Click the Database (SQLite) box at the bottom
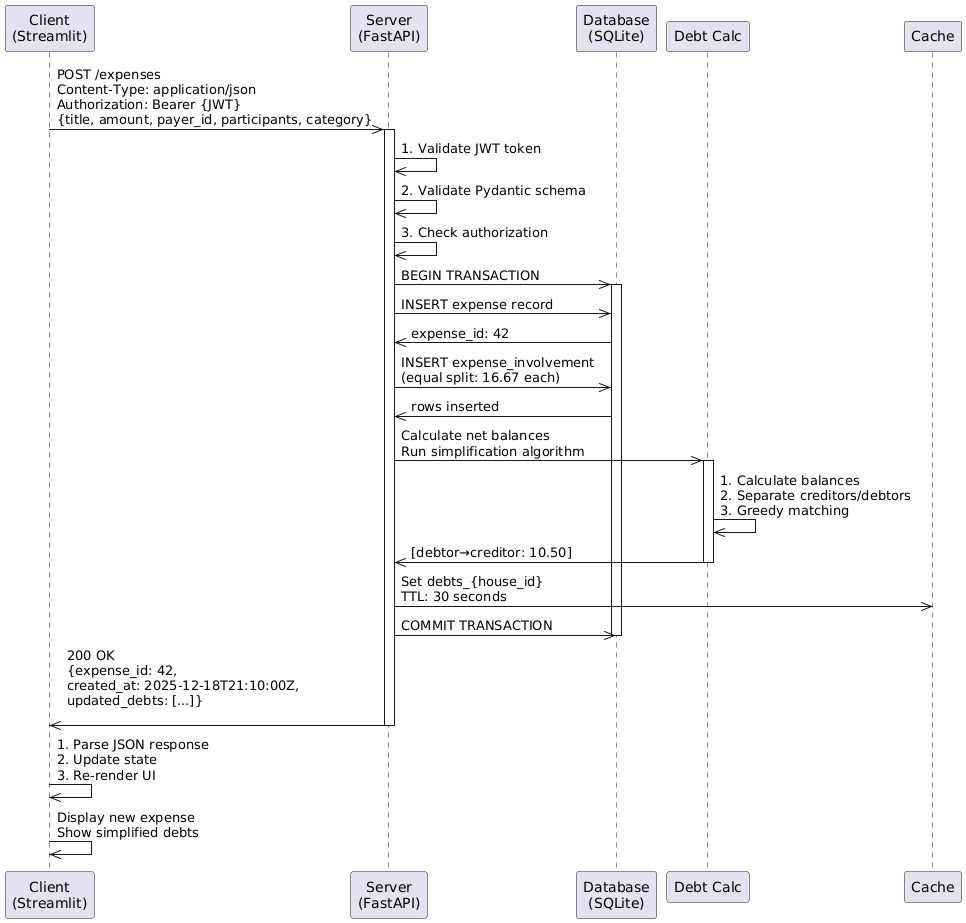Image resolution: width=966 pixels, height=923 pixels. tap(616, 894)
